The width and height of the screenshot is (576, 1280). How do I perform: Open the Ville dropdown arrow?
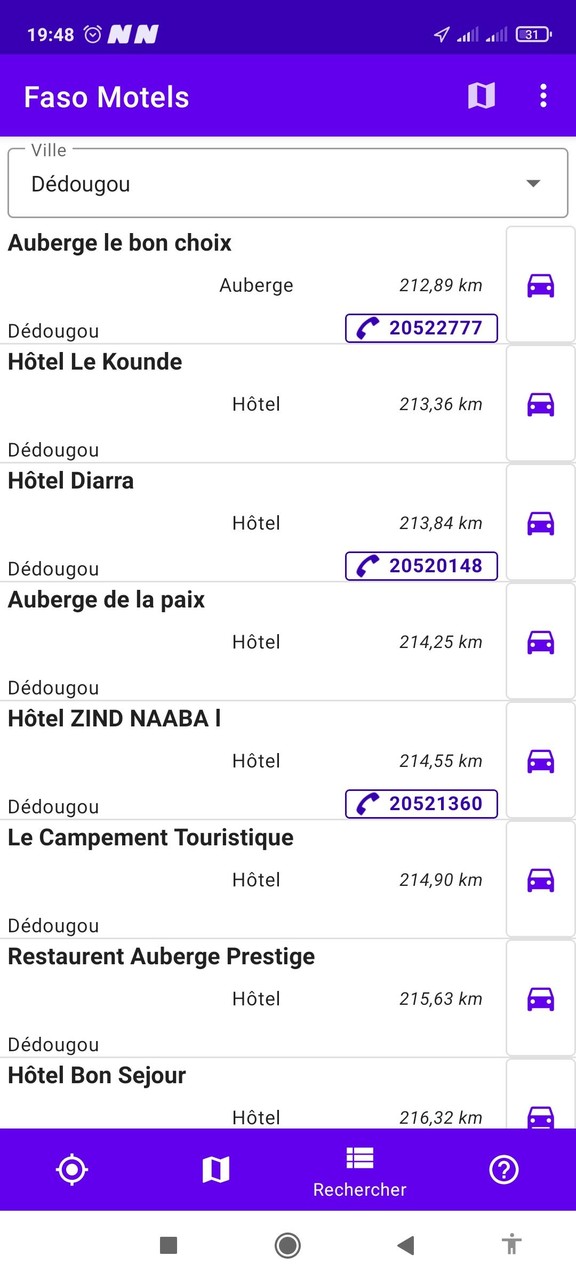[532, 183]
